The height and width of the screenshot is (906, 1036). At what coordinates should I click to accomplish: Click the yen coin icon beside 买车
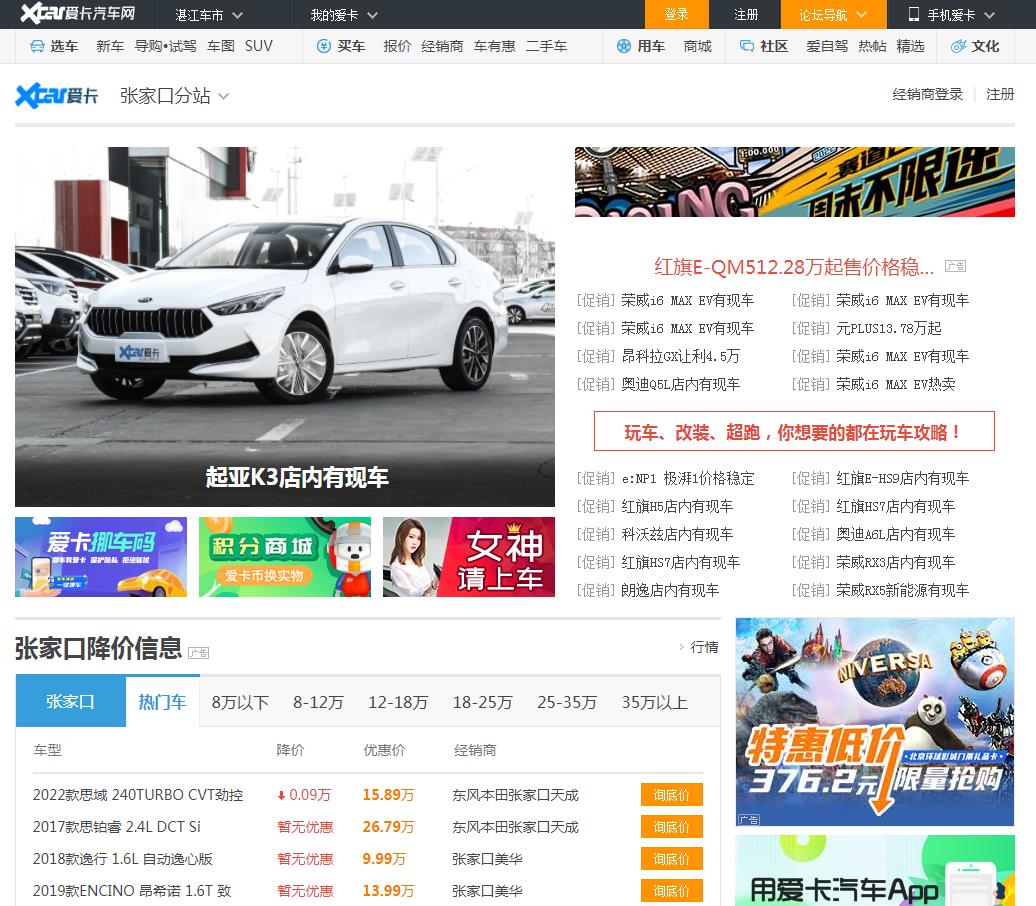[x=324, y=46]
